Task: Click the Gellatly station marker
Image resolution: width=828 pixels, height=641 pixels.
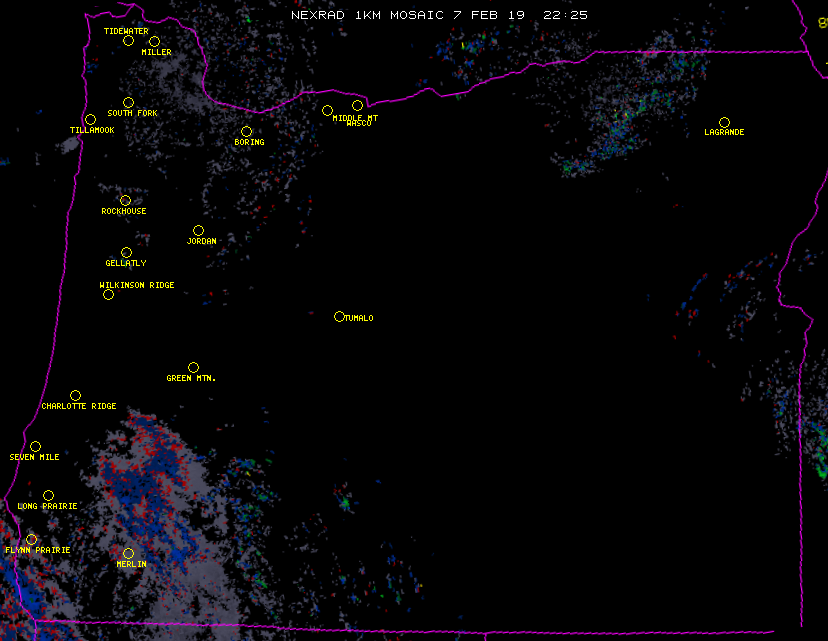Action: click(126, 252)
